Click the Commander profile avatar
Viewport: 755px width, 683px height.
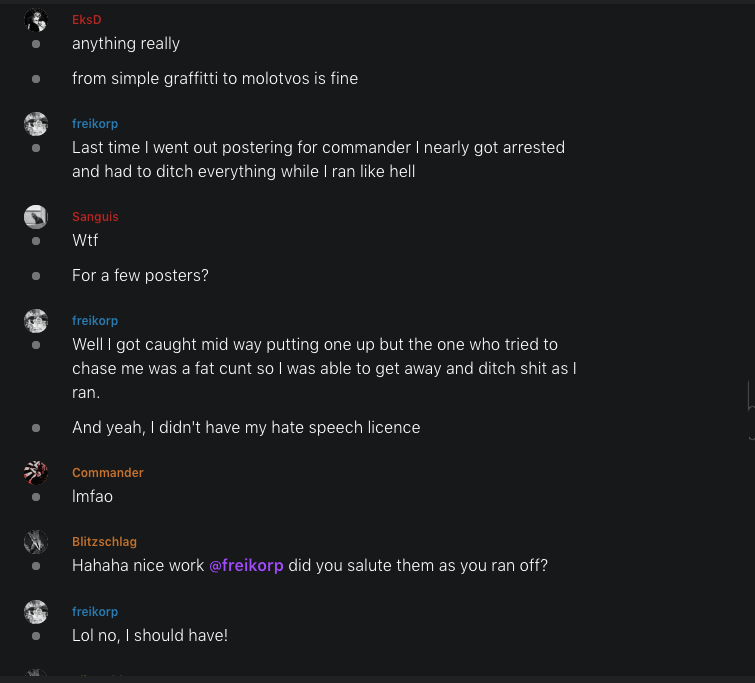click(x=36, y=473)
